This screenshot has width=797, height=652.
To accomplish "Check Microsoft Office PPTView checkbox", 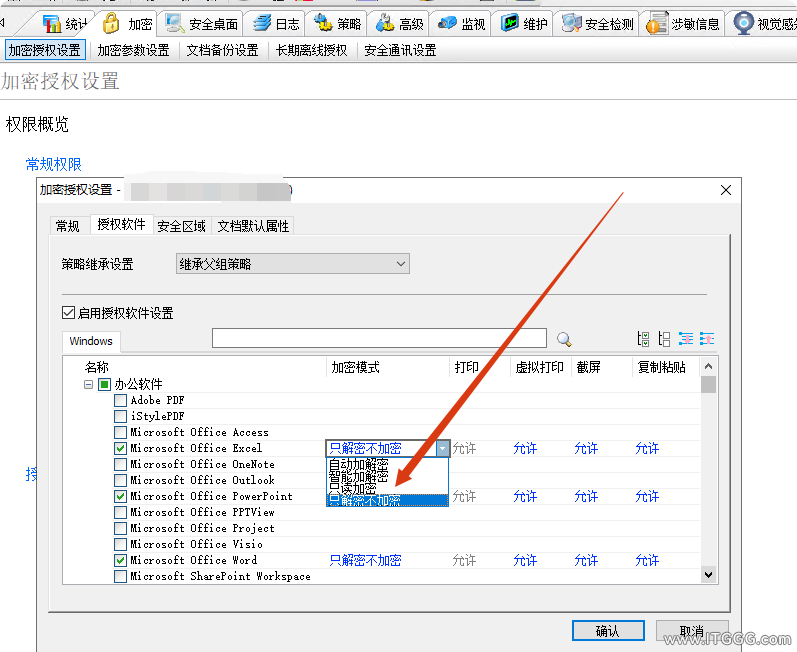I will click(x=120, y=512).
